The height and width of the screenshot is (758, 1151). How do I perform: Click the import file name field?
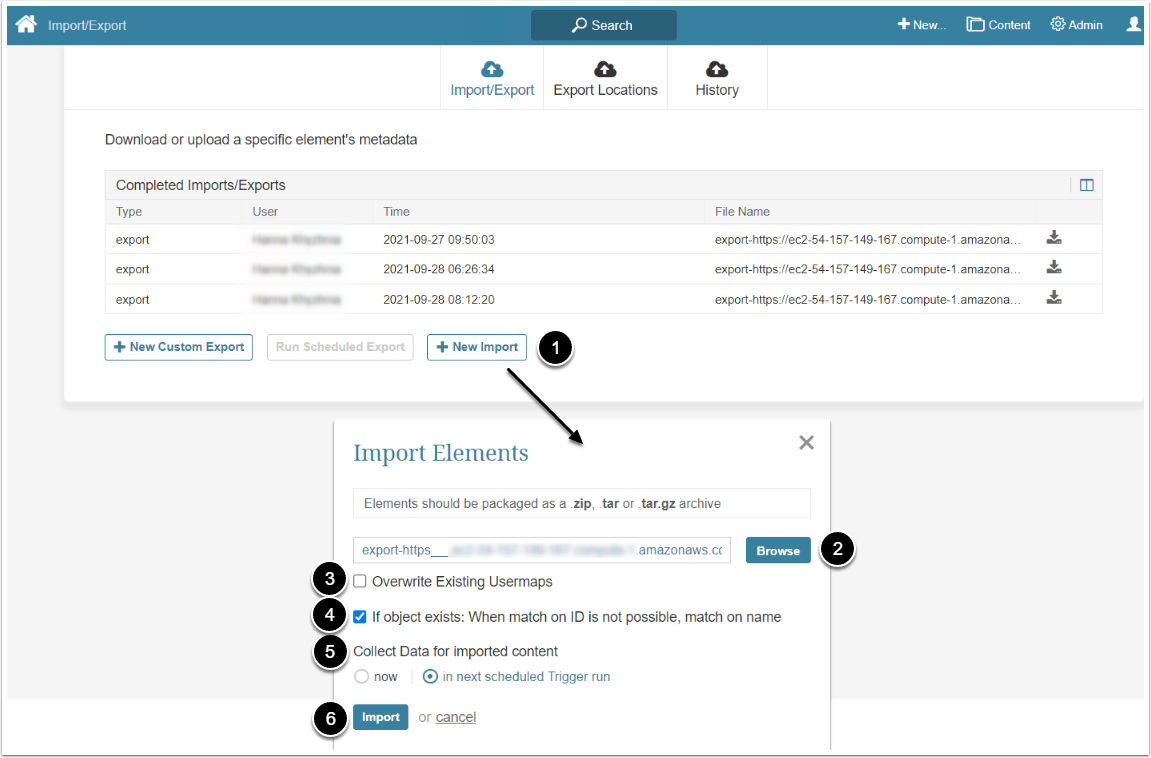pyautogui.click(x=542, y=550)
